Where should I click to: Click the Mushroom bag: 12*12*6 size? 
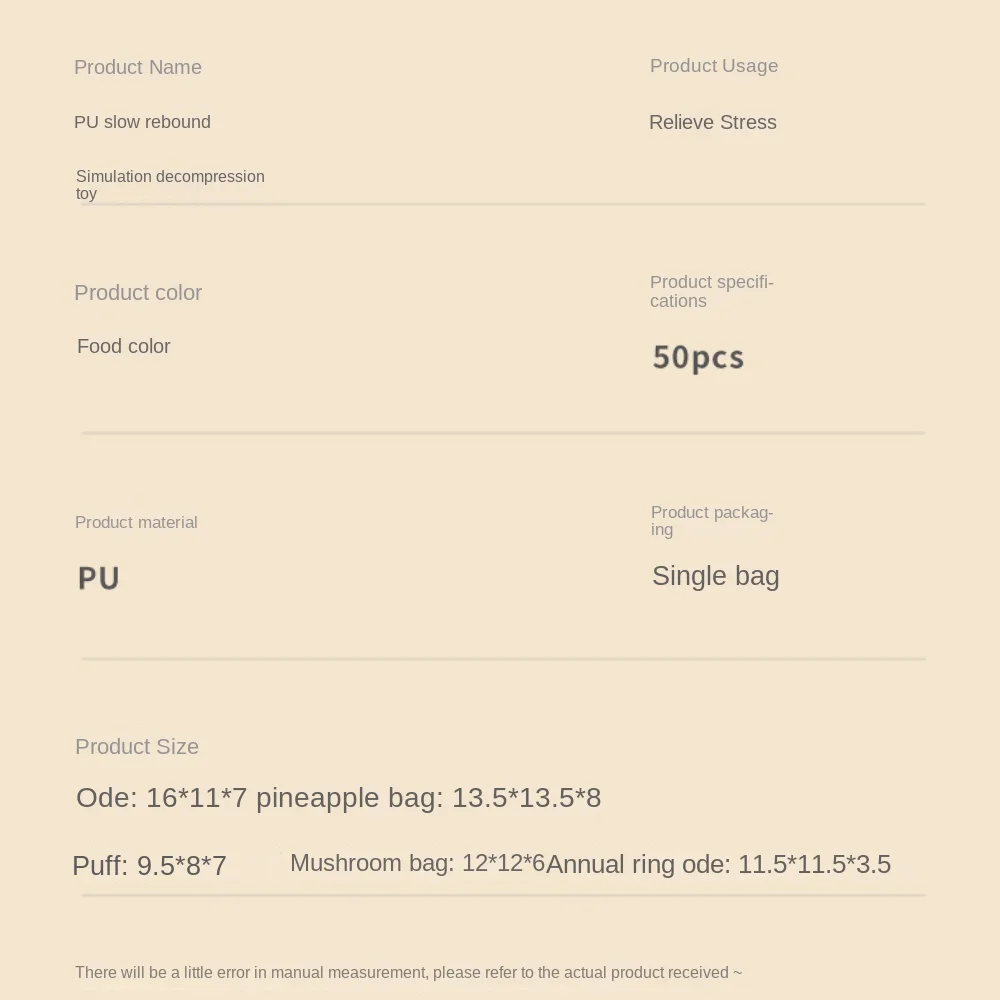(x=417, y=863)
